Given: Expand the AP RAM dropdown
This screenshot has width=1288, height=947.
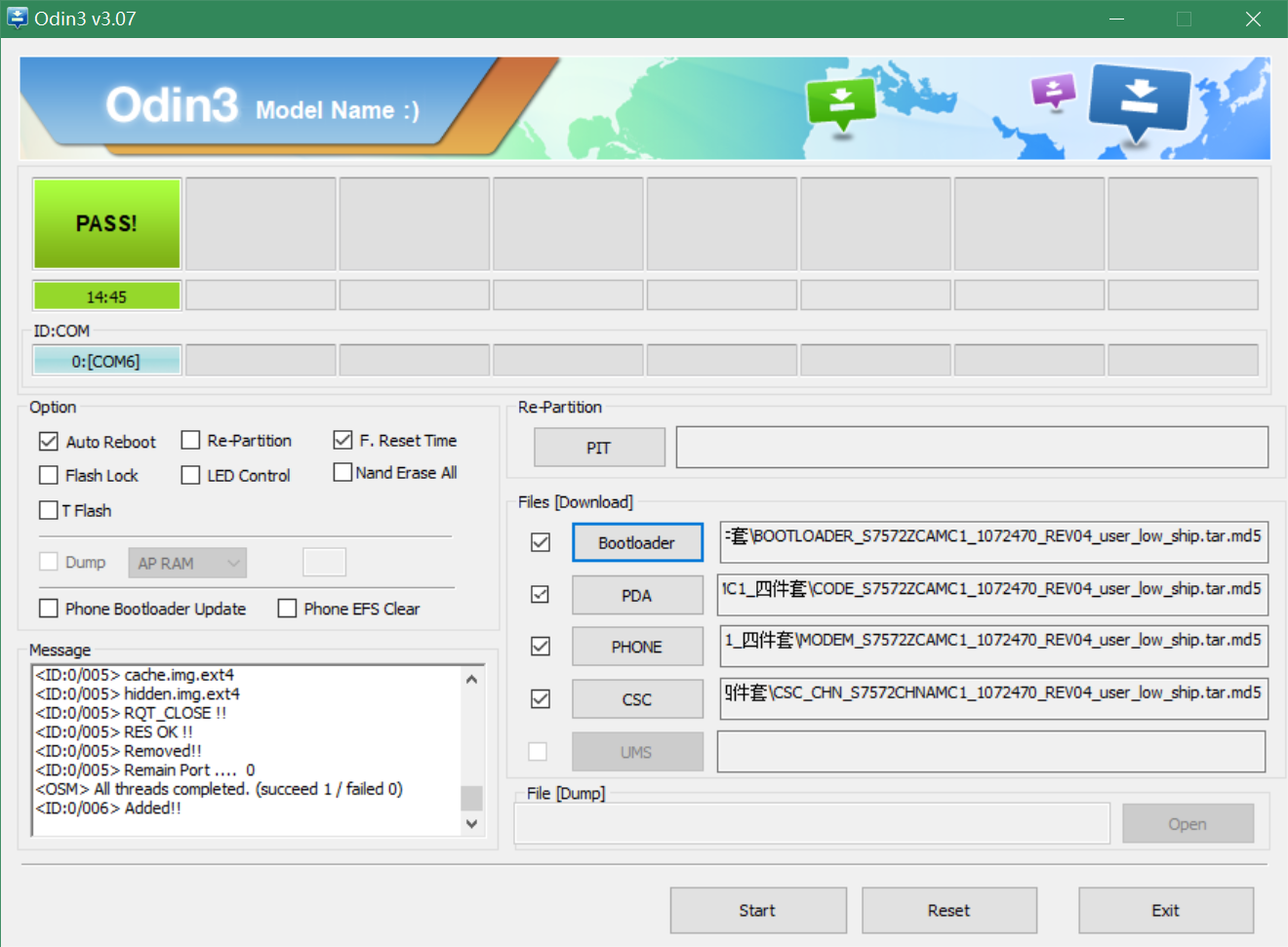Looking at the screenshot, I should pyautogui.click(x=187, y=563).
